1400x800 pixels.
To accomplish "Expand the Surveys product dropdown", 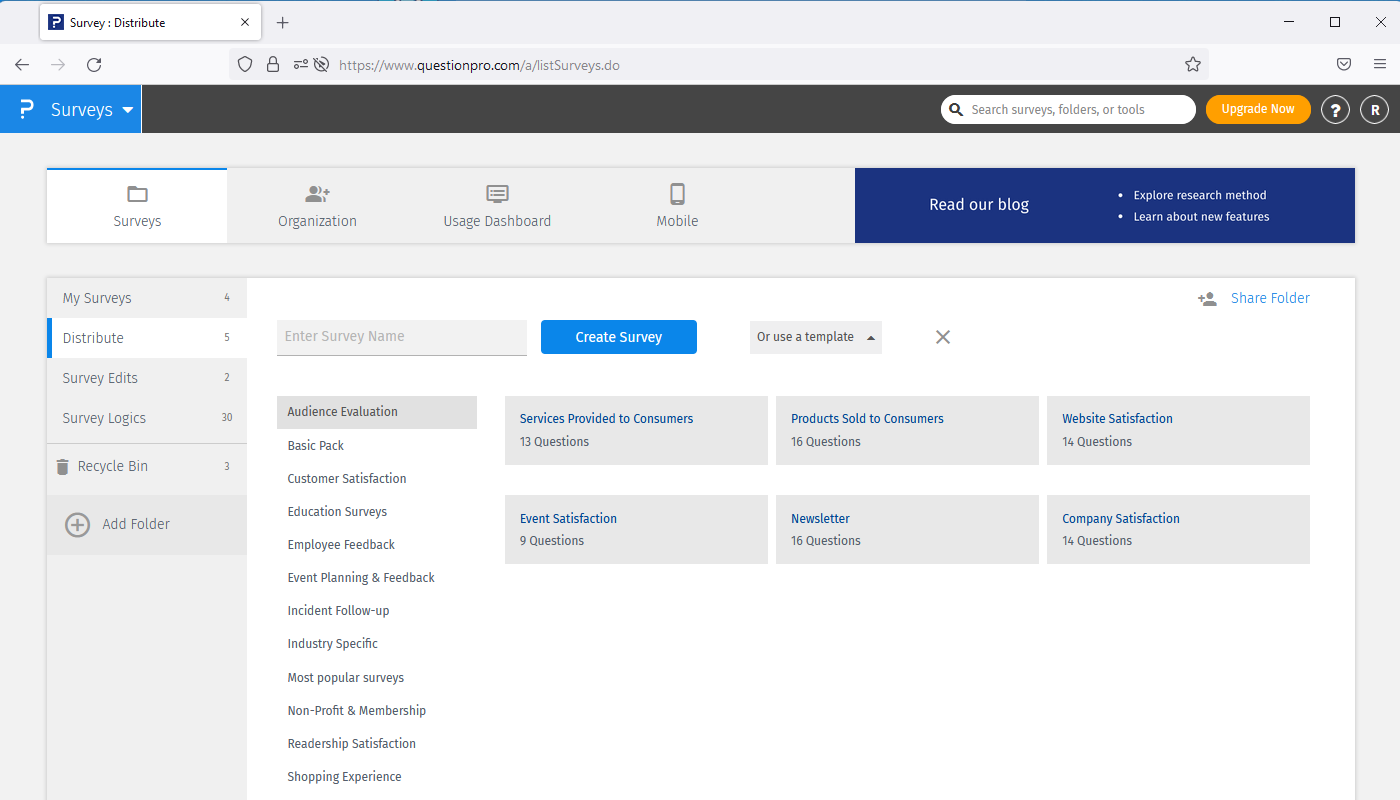I will 127,110.
